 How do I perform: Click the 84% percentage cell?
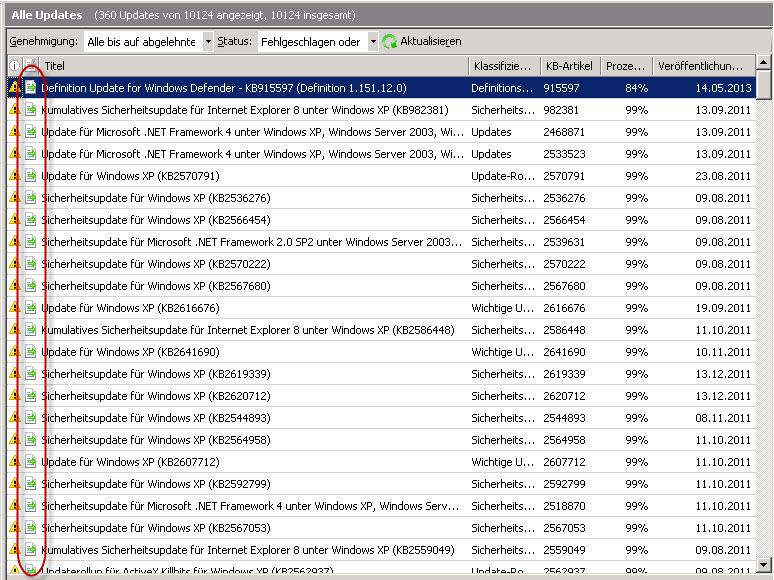click(636, 88)
